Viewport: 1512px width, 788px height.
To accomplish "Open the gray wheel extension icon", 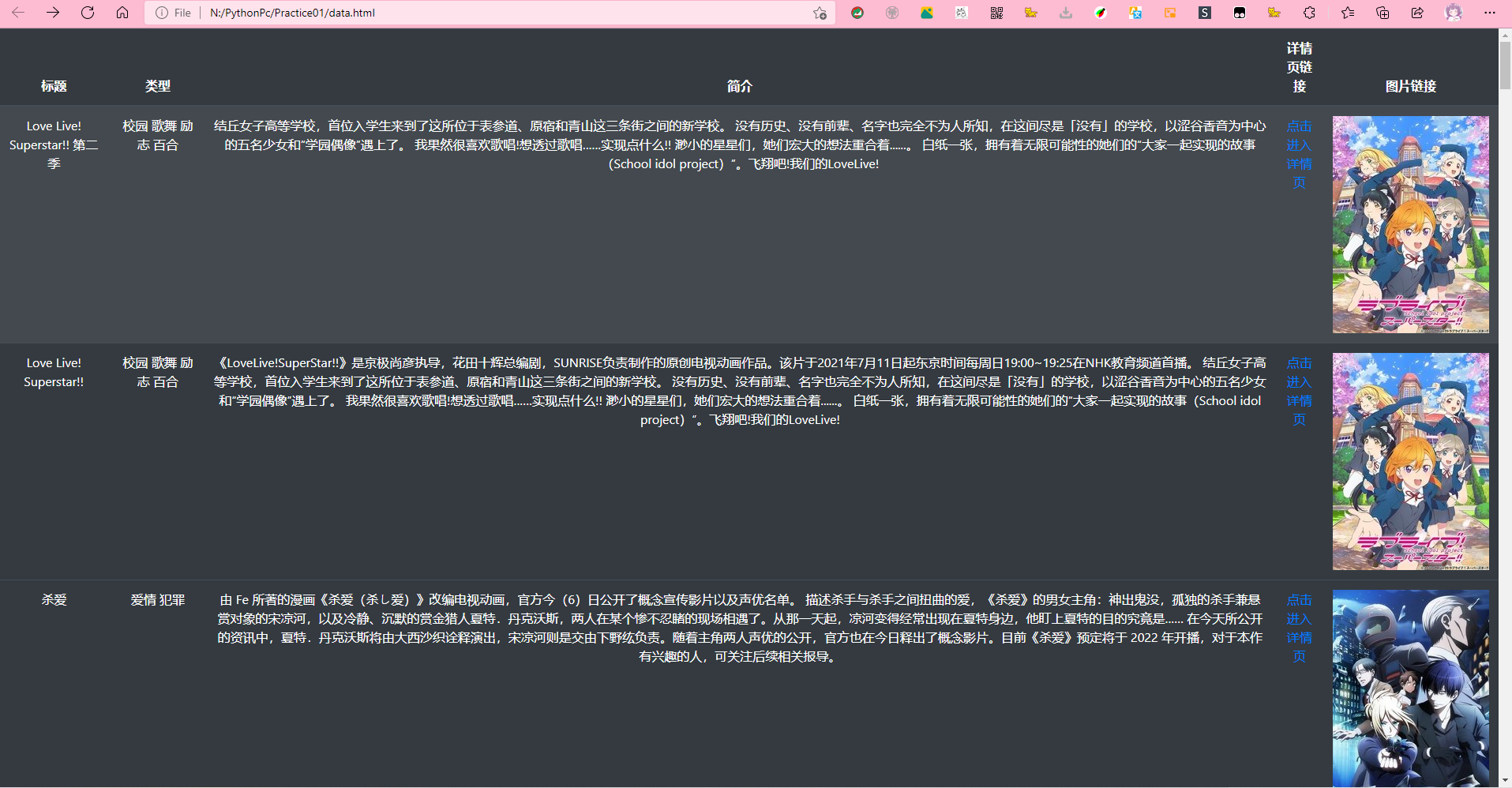I will [x=892, y=13].
